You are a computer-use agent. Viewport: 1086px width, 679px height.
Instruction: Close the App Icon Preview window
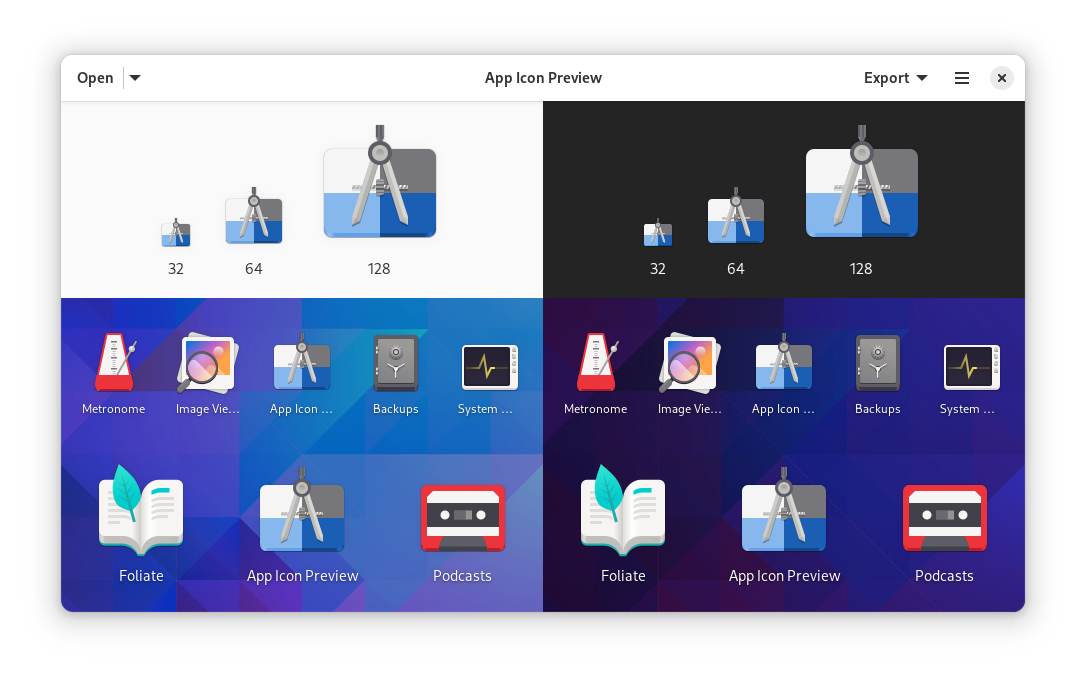[1002, 78]
